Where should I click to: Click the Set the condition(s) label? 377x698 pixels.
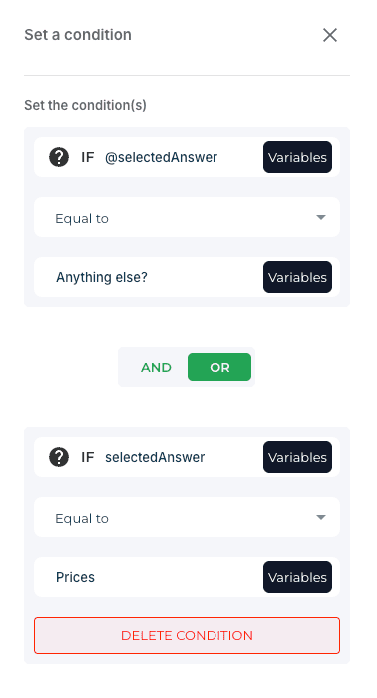point(85,106)
